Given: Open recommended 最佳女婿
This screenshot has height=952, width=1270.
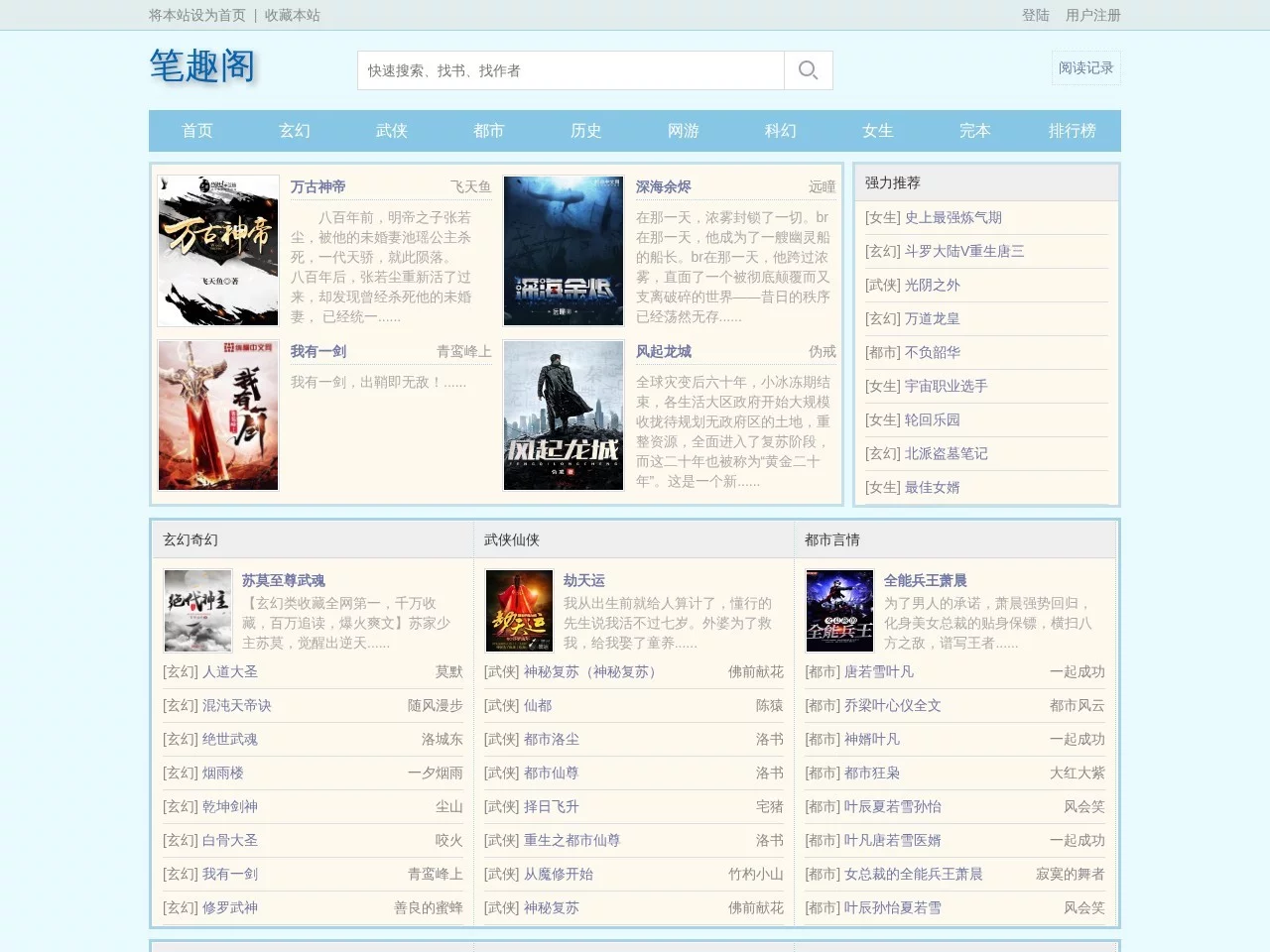Looking at the screenshot, I should (x=933, y=487).
